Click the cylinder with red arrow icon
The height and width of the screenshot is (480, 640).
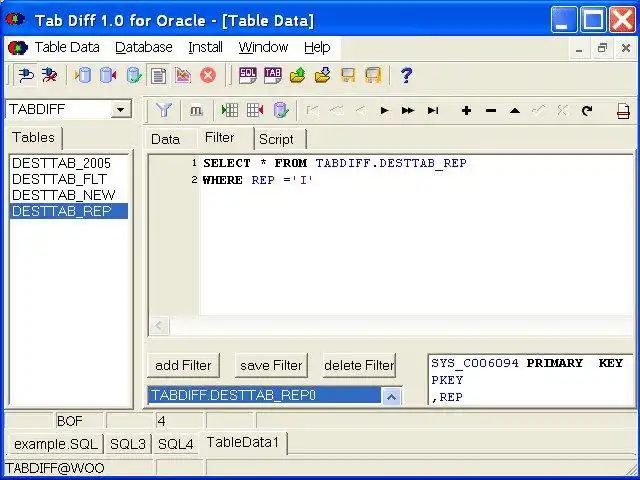(108, 76)
